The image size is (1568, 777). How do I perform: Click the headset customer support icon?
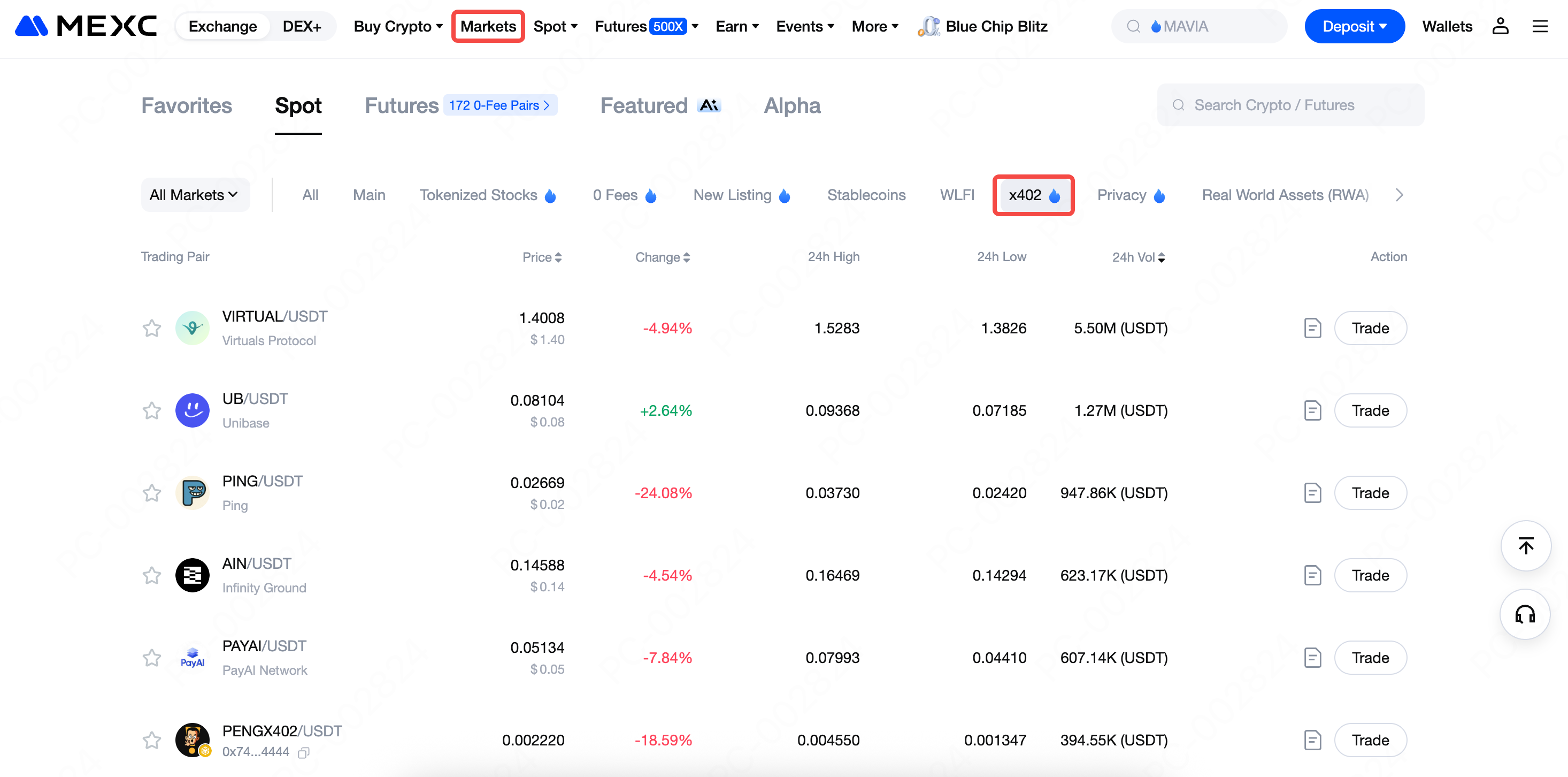point(1525,614)
